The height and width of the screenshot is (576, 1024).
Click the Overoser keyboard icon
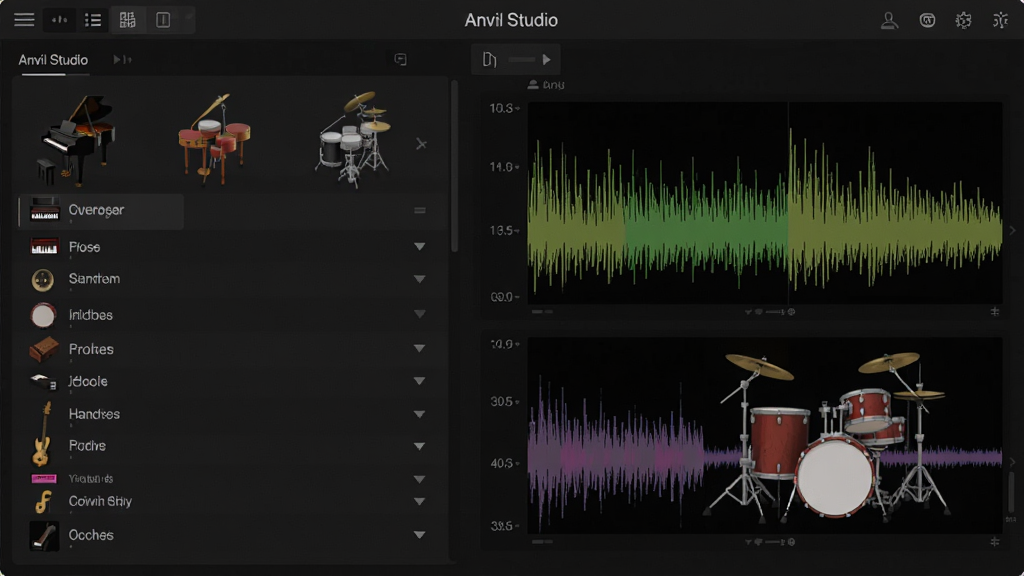[x=44, y=210]
